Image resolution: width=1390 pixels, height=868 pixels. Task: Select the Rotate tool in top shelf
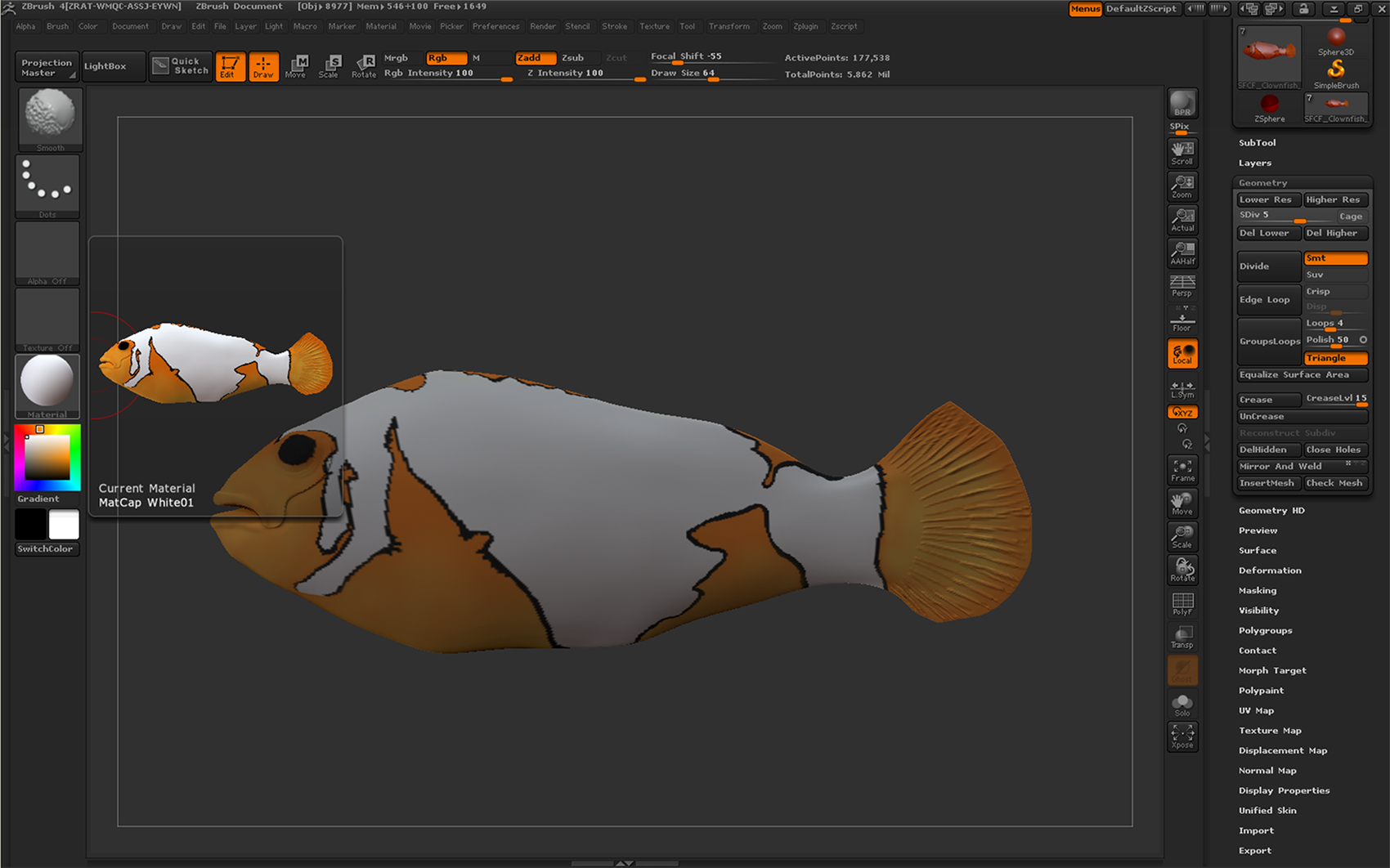(364, 65)
